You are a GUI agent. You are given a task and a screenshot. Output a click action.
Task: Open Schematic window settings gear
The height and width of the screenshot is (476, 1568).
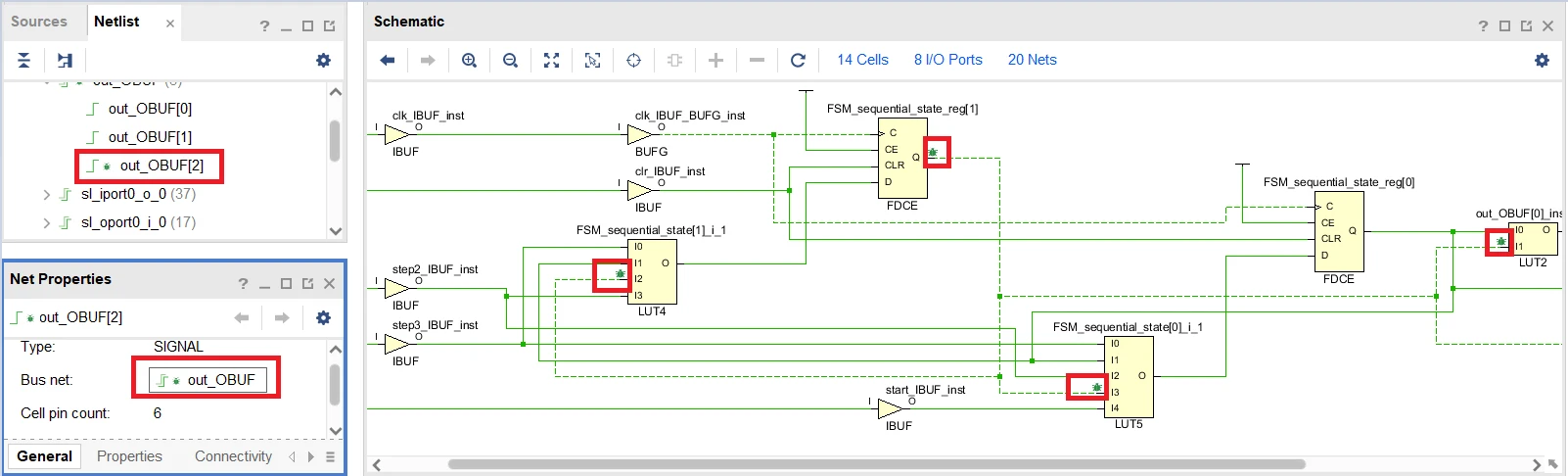(x=1542, y=61)
